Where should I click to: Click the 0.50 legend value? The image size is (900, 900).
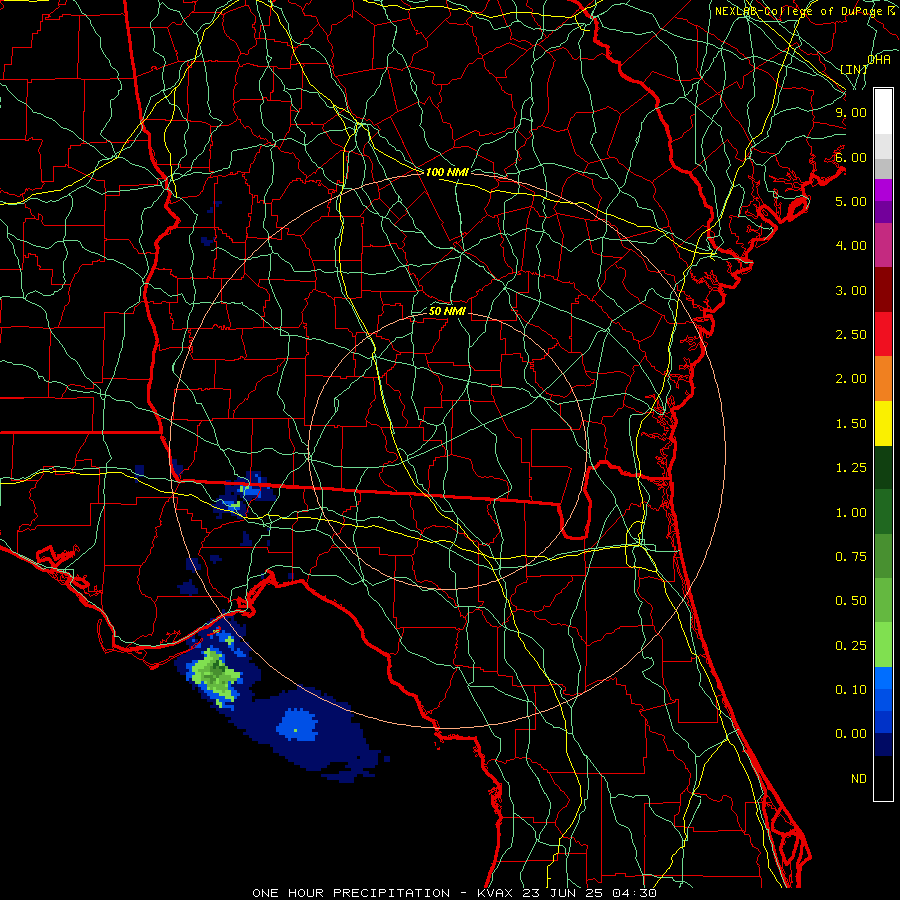(851, 601)
